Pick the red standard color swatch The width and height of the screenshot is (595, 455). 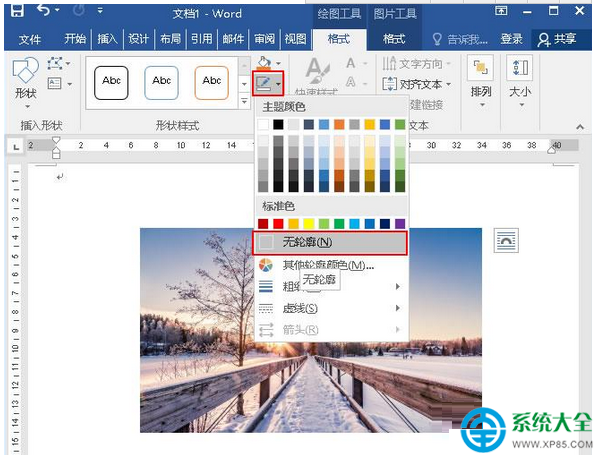pyautogui.click(x=278, y=224)
